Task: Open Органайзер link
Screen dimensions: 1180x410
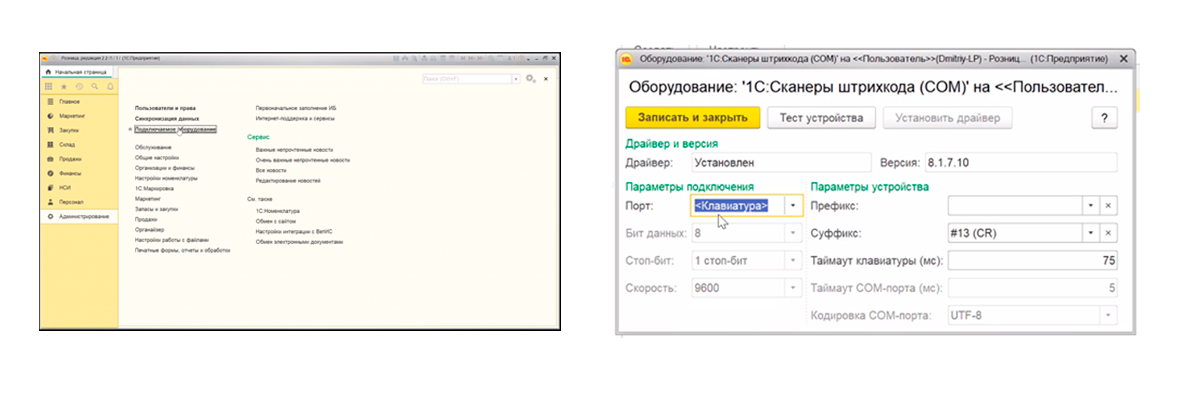Action: [x=150, y=229]
